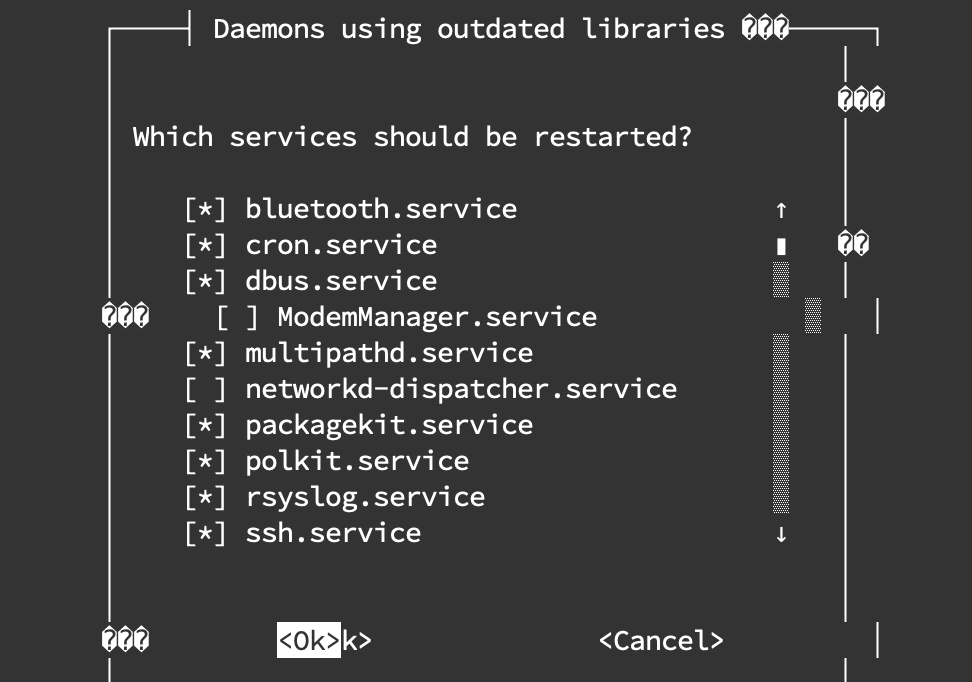Viewport: 972px width, 682px height.
Task: Toggle multipathd.service checkbox off
Action: tap(205, 353)
